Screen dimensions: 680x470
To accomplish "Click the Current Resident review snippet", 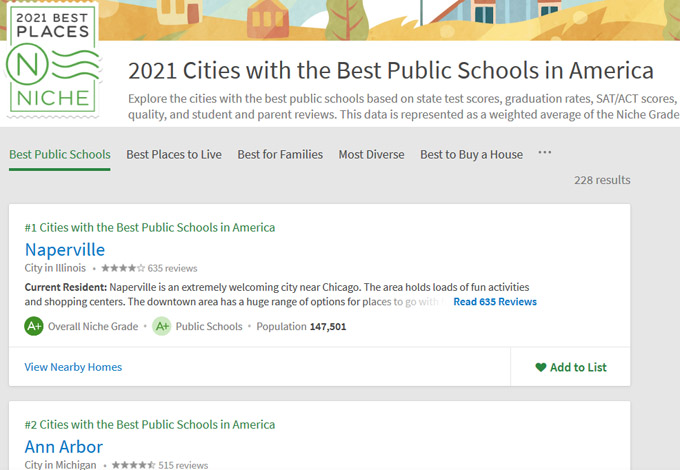I will 277,294.
